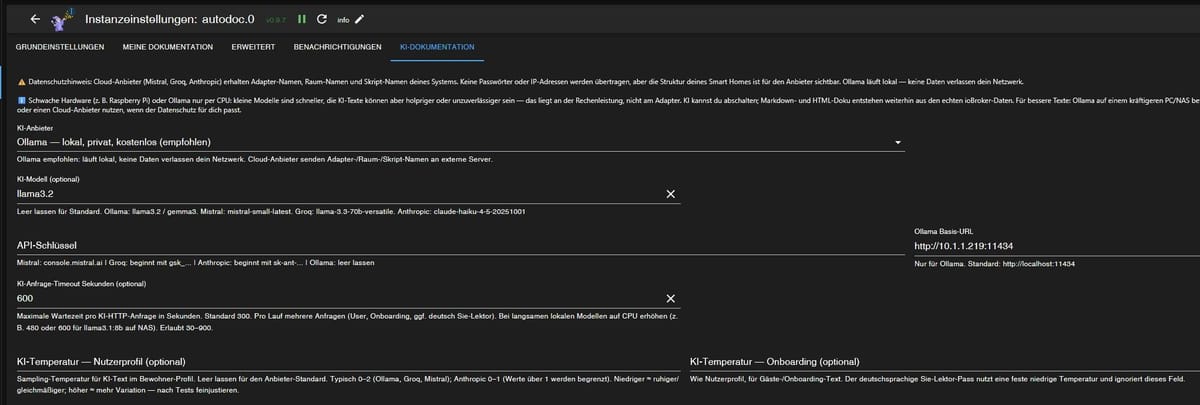Clear the KI-Anfrage-Timeout value with X
Image resolution: width=1200 pixels, height=405 pixels.
(670, 298)
